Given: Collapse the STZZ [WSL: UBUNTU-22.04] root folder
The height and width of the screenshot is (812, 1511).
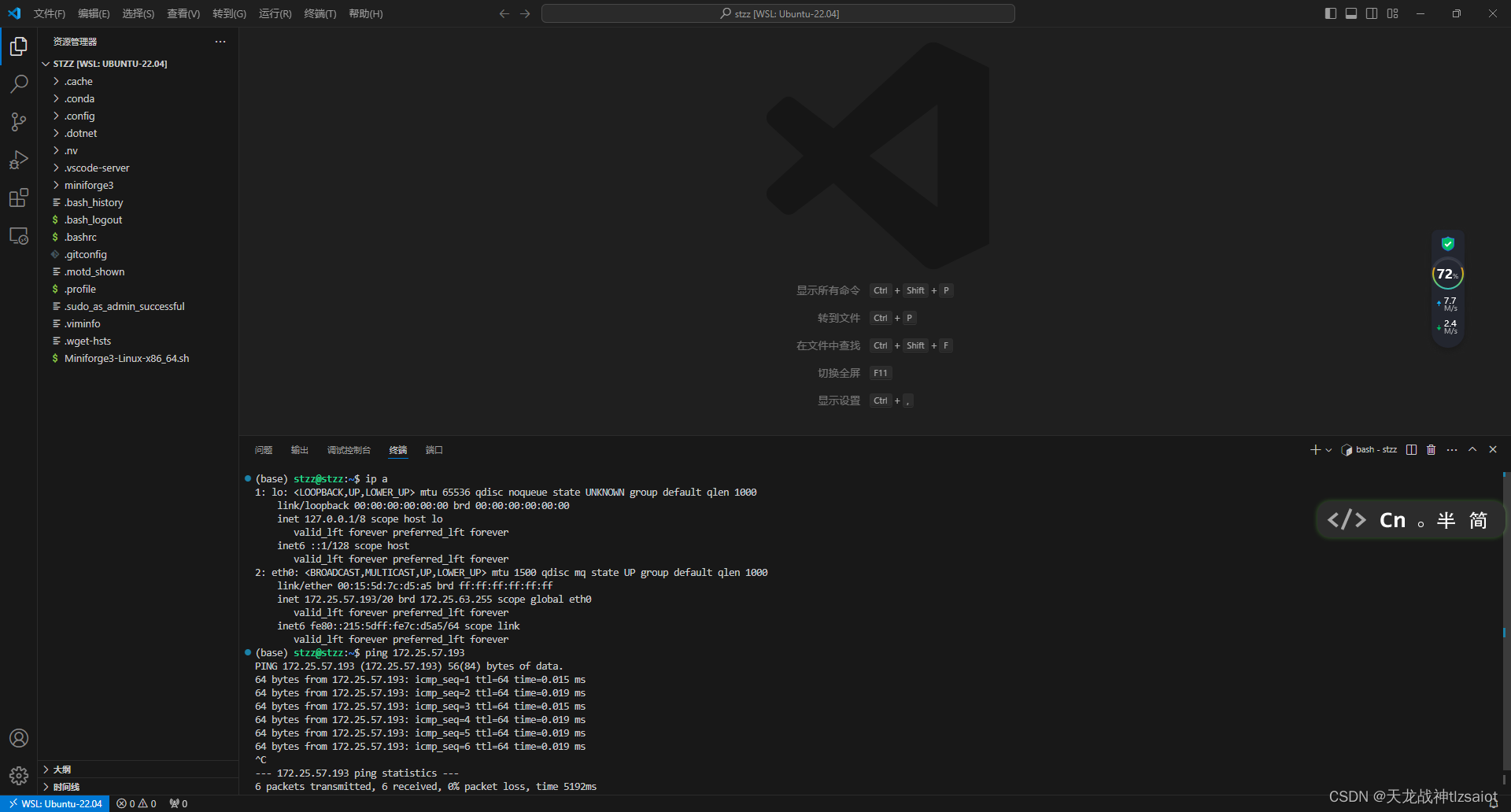Looking at the screenshot, I should pos(139,64).
